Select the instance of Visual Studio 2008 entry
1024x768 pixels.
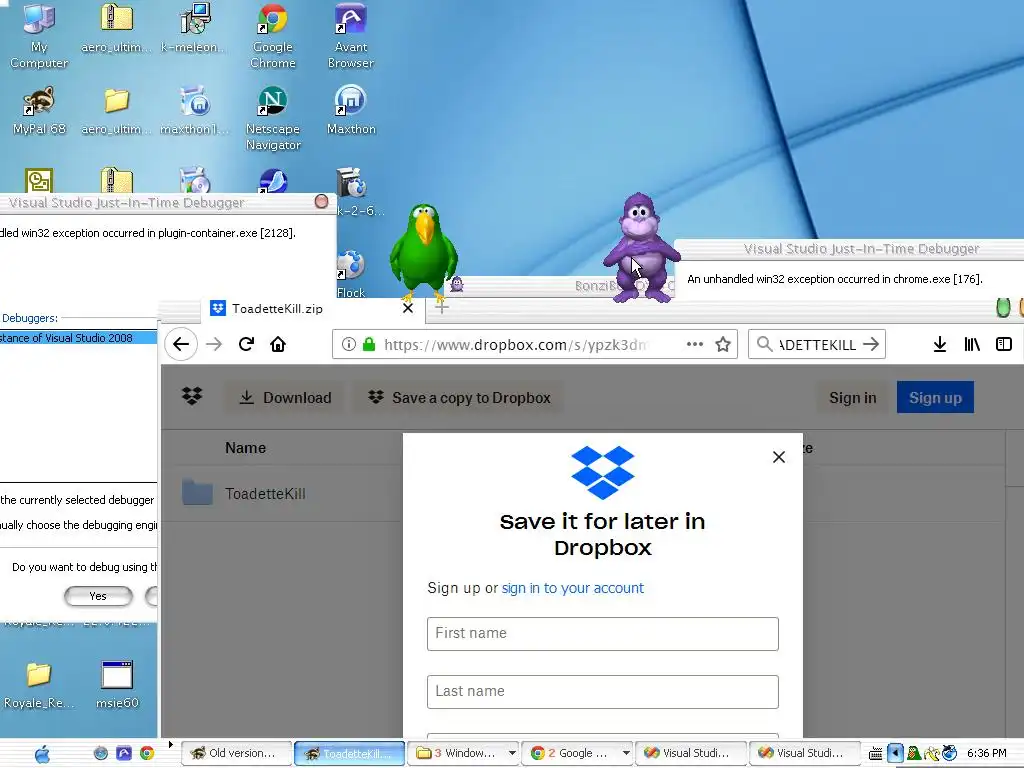[x=78, y=338]
